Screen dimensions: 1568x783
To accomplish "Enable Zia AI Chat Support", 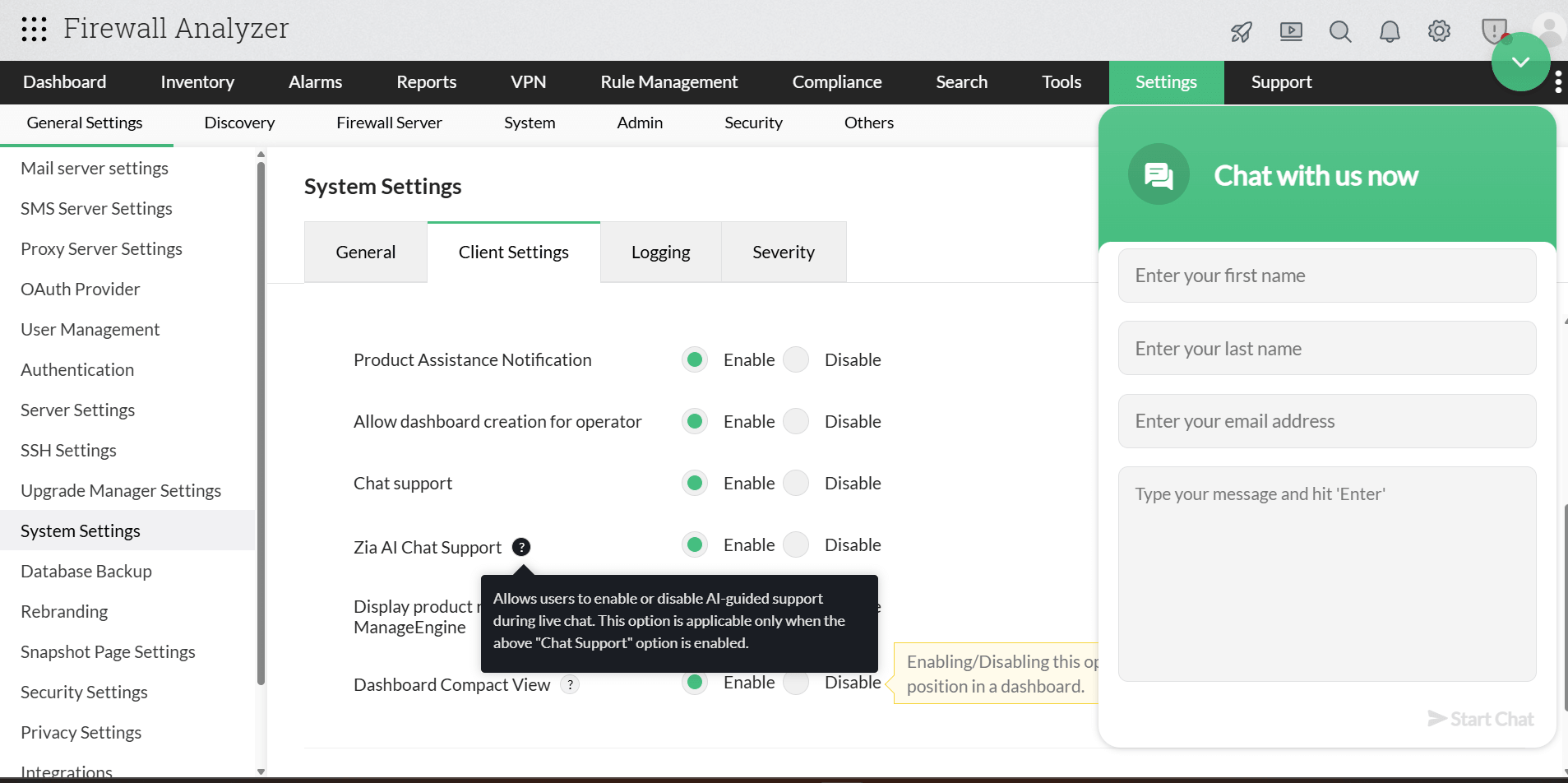I will tap(695, 544).
